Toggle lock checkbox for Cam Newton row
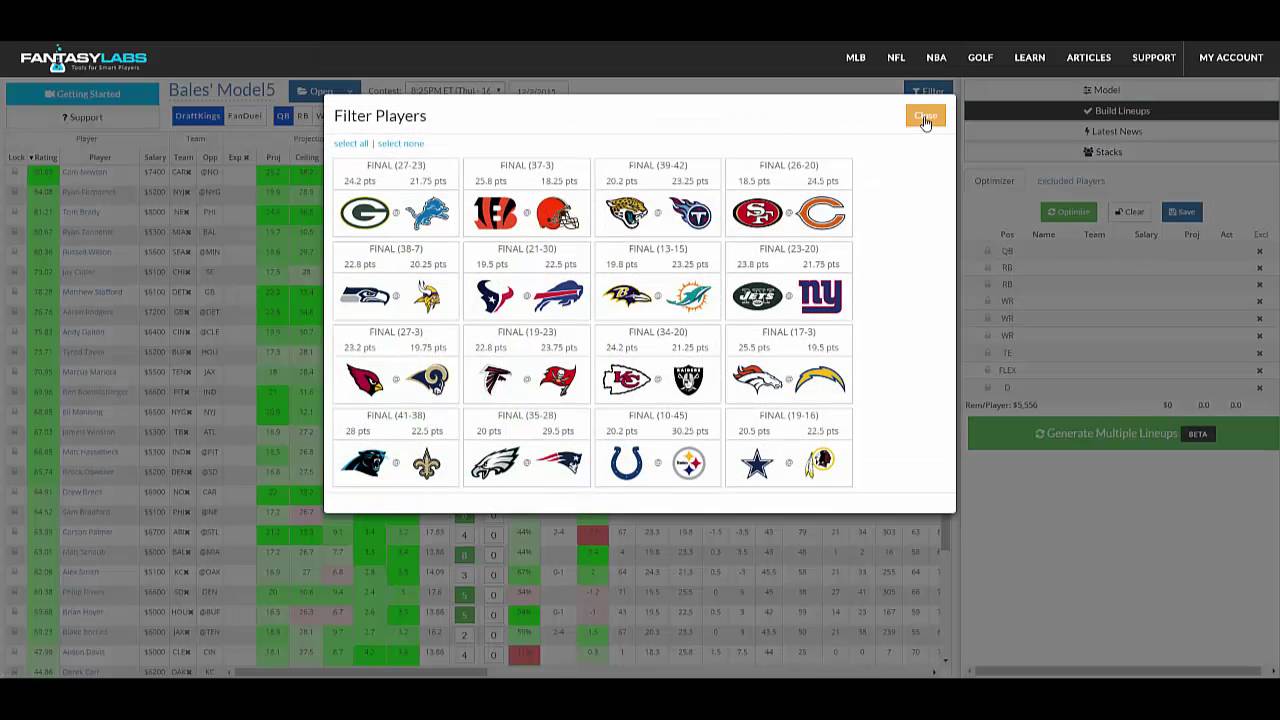Image resolution: width=1280 pixels, height=720 pixels. [15, 172]
